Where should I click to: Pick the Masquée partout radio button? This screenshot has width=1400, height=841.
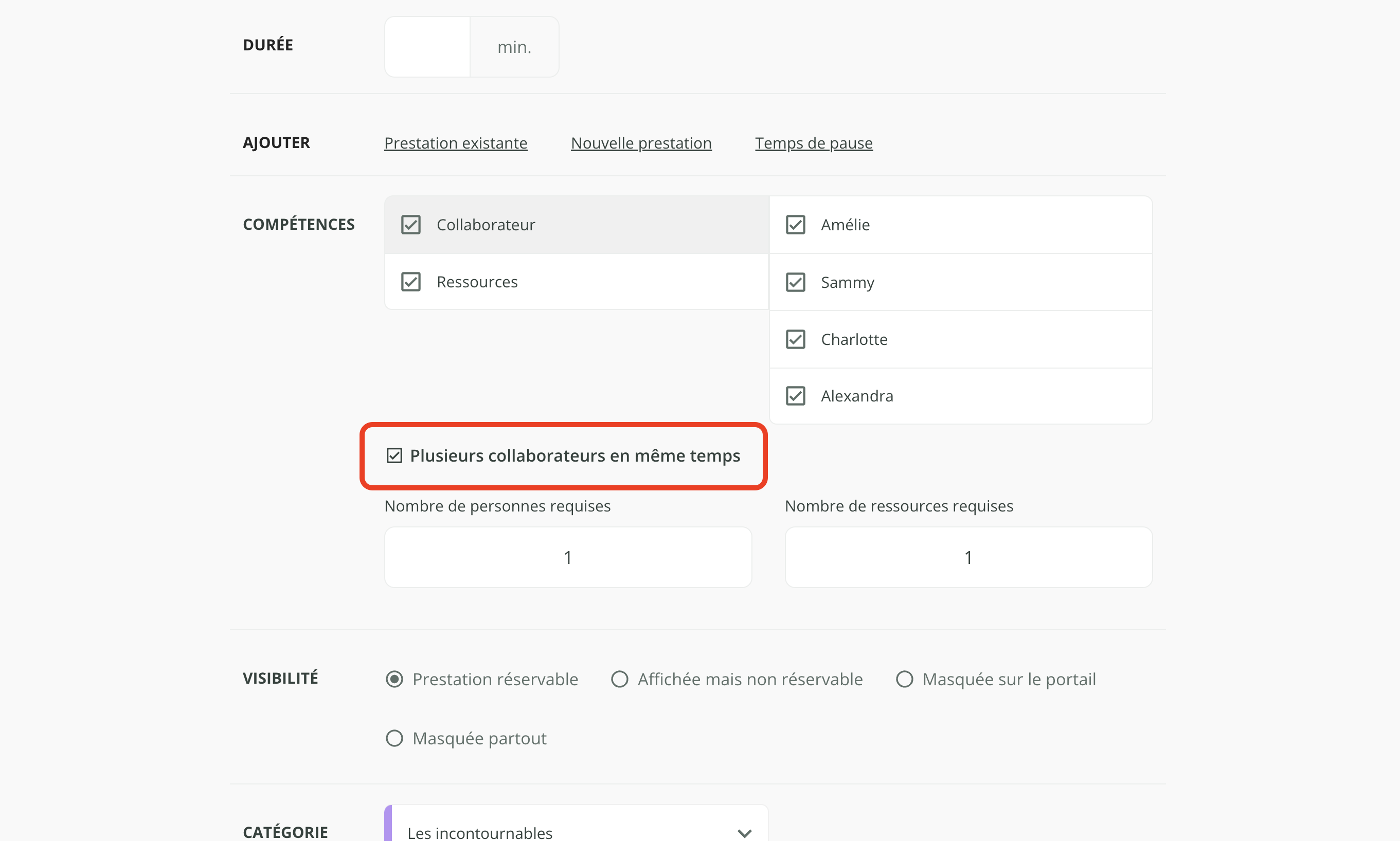click(x=394, y=738)
